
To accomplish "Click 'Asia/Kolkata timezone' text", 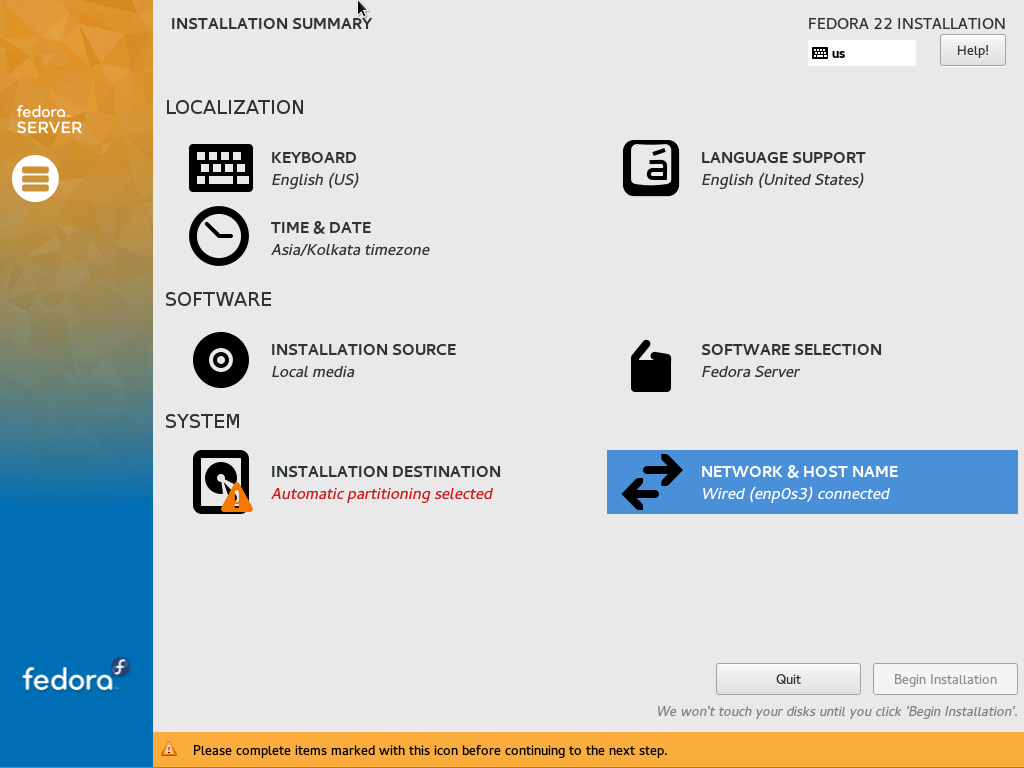I will [350, 249].
